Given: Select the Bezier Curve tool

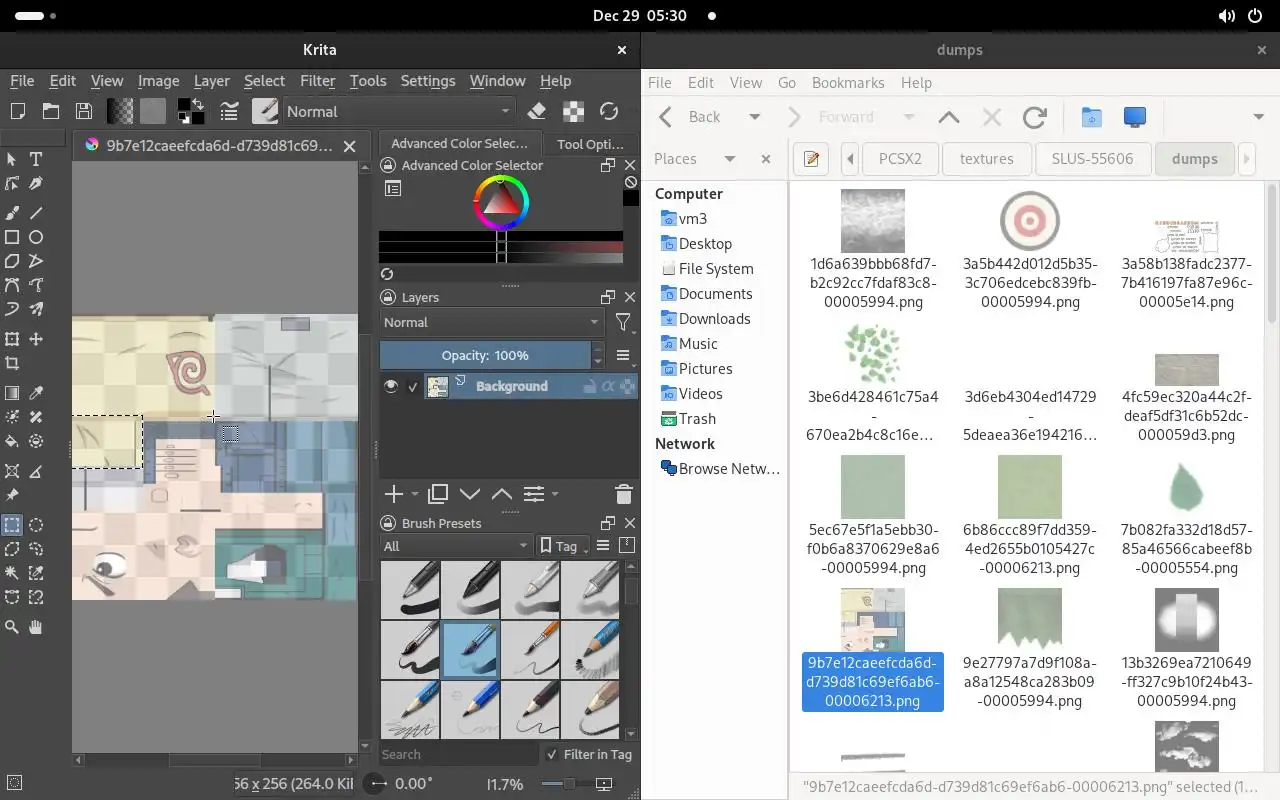Looking at the screenshot, I should tap(12, 285).
